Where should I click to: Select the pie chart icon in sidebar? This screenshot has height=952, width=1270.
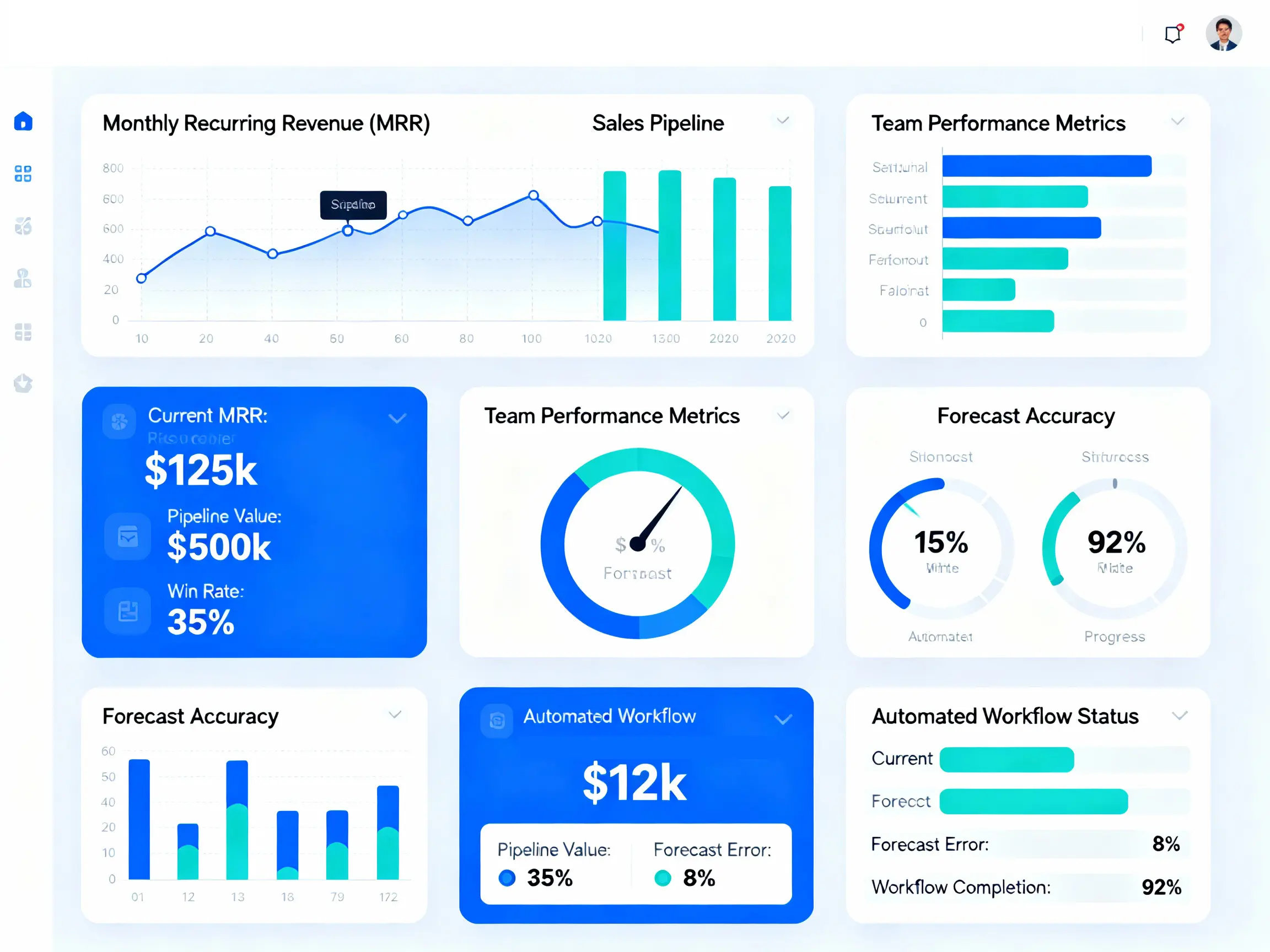(23, 226)
